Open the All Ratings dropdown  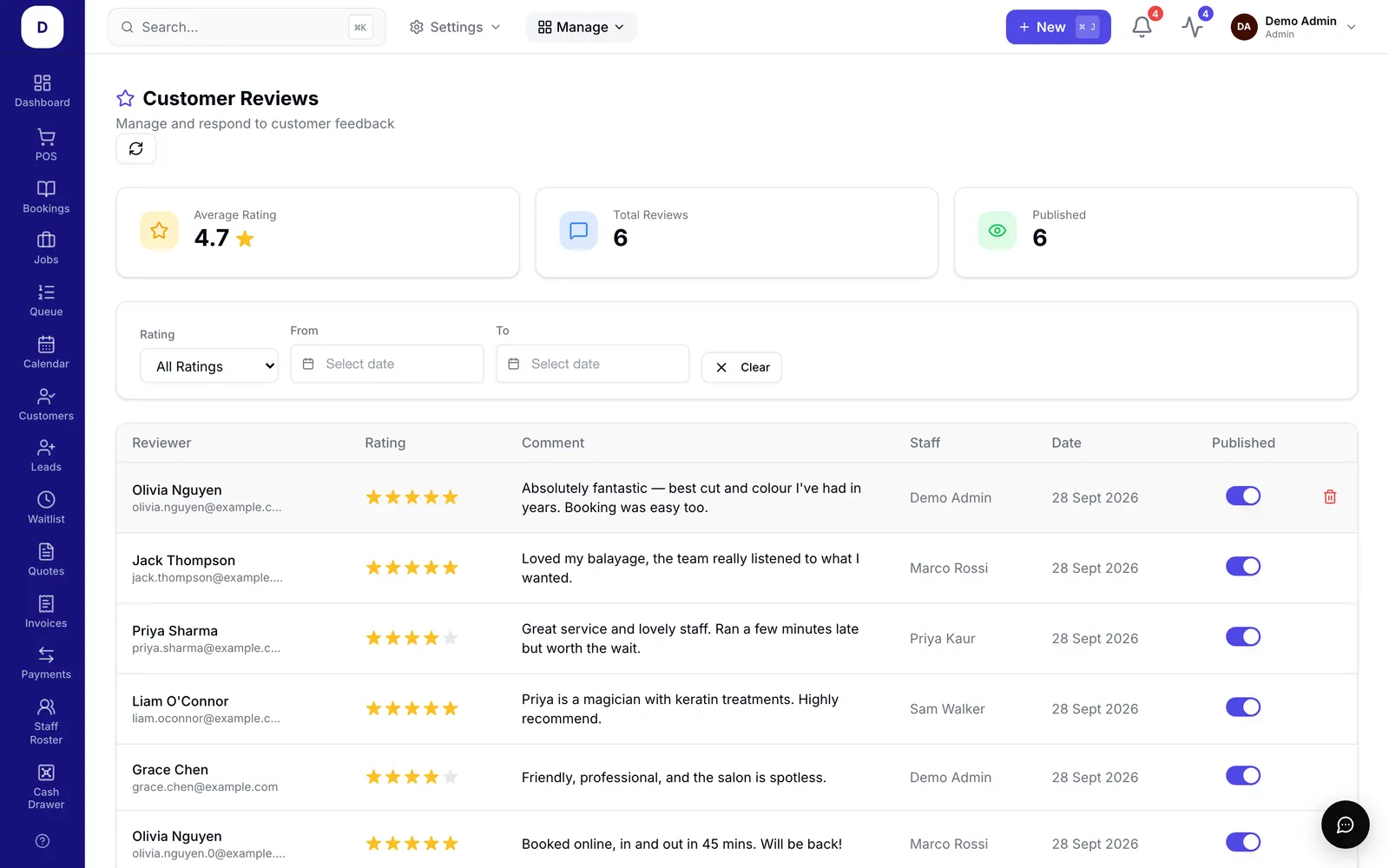[x=209, y=366]
